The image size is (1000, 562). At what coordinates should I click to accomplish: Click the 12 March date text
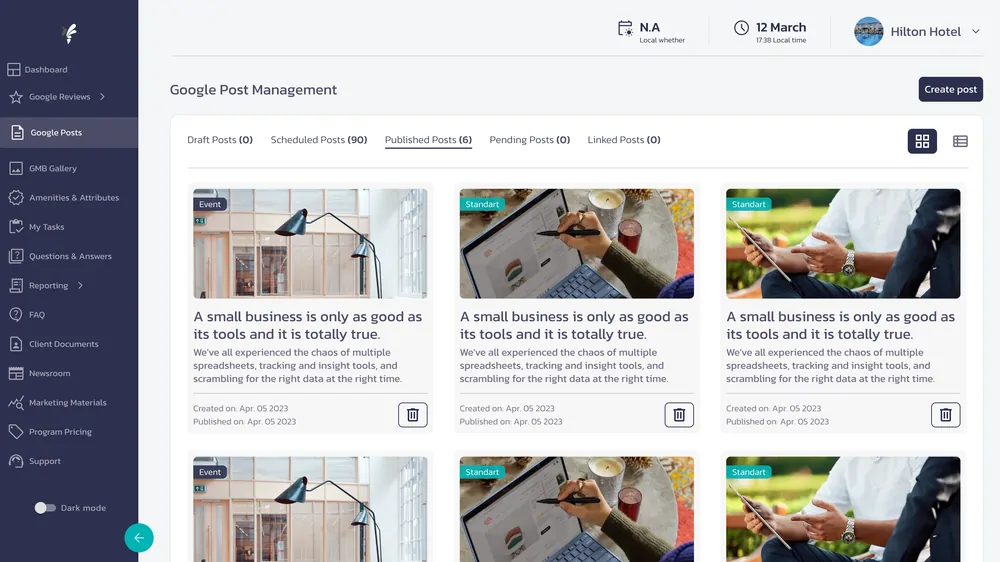click(781, 27)
